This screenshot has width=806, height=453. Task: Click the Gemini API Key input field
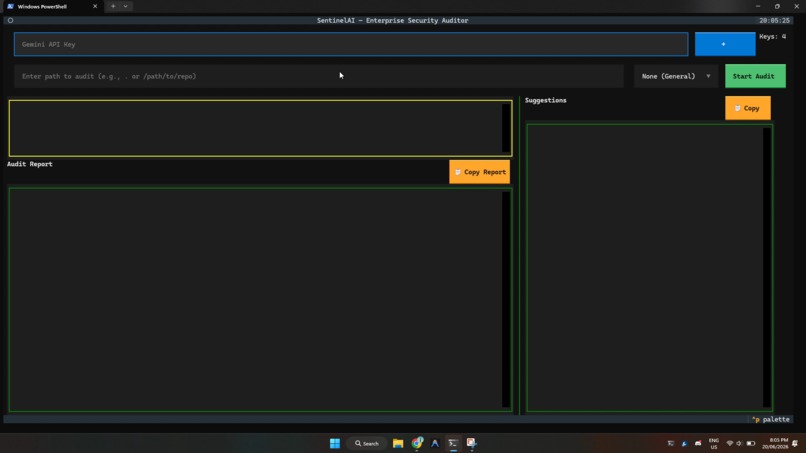[x=351, y=44]
